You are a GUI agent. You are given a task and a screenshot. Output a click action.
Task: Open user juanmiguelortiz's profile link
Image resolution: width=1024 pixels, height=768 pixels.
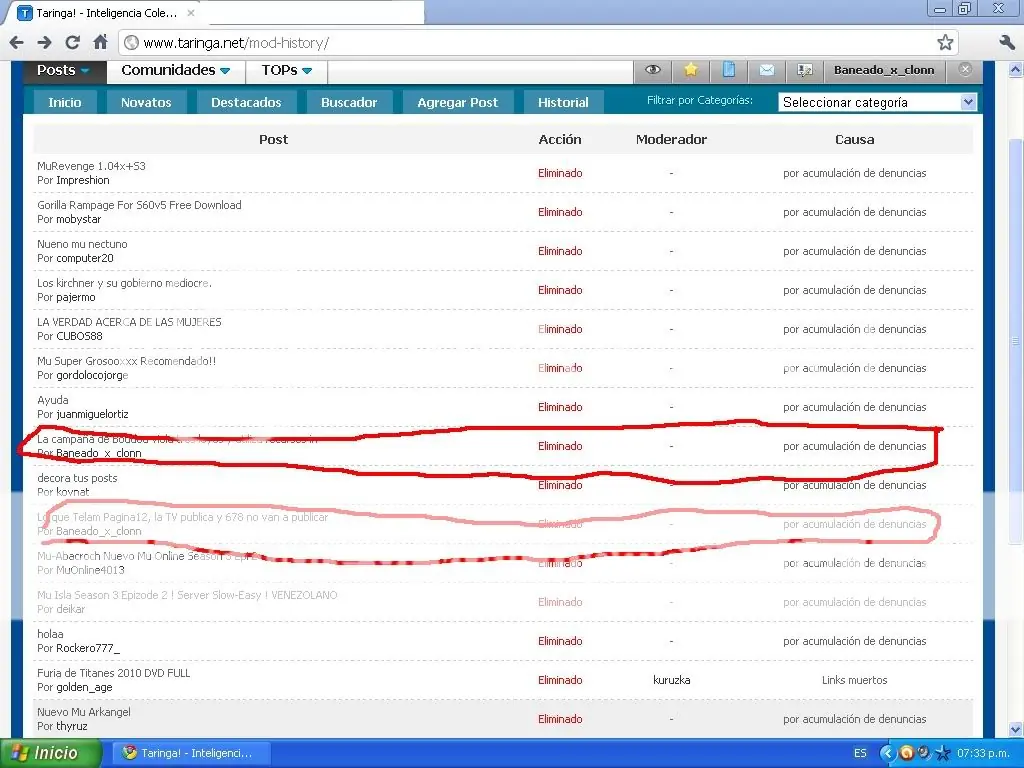[x=92, y=415]
